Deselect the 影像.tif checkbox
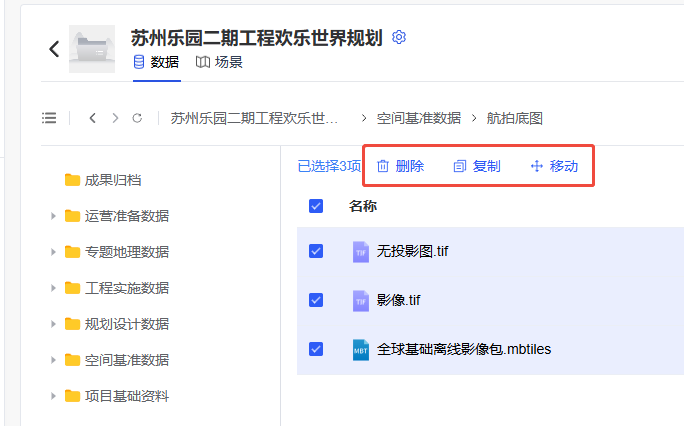The width and height of the screenshot is (684, 426). pos(316,299)
